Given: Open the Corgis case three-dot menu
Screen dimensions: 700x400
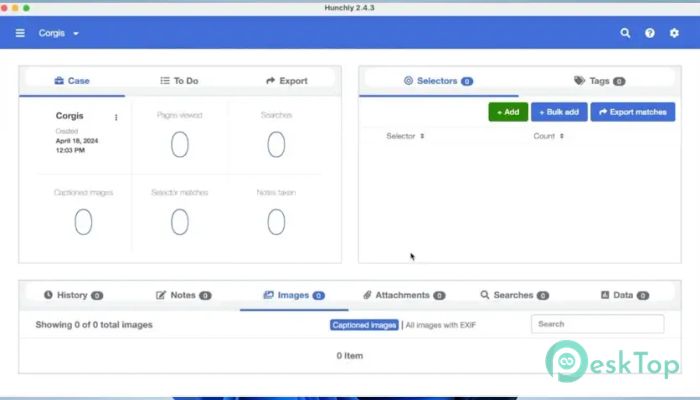Looking at the screenshot, I should point(116,117).
